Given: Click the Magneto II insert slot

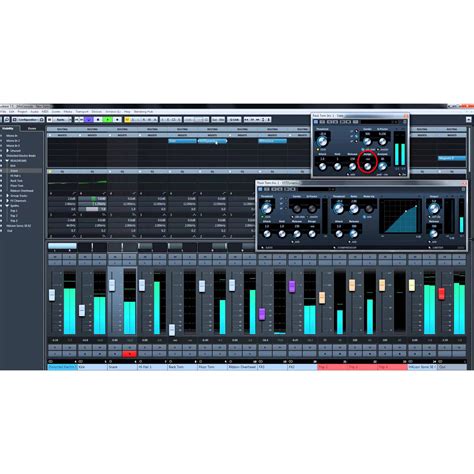Looking at the screenshot, I should coord(451,158).
